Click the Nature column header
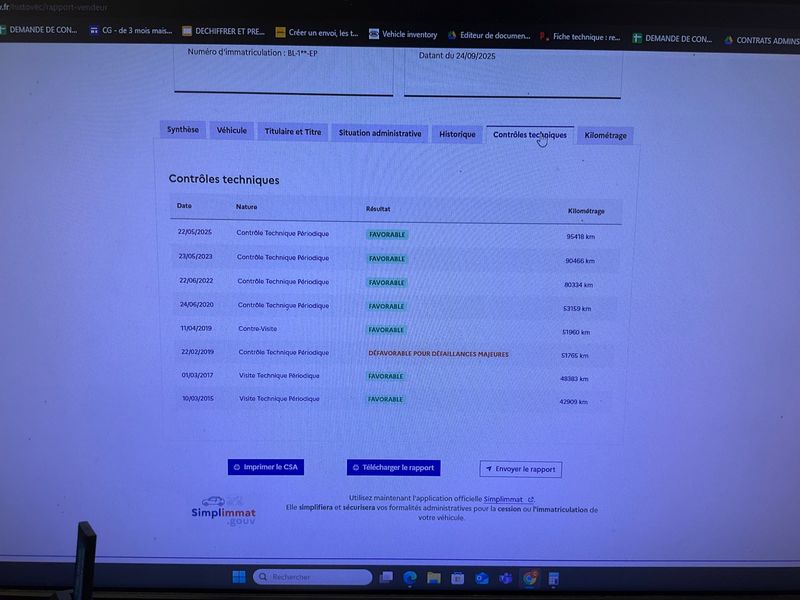 (x=246, y=207)
